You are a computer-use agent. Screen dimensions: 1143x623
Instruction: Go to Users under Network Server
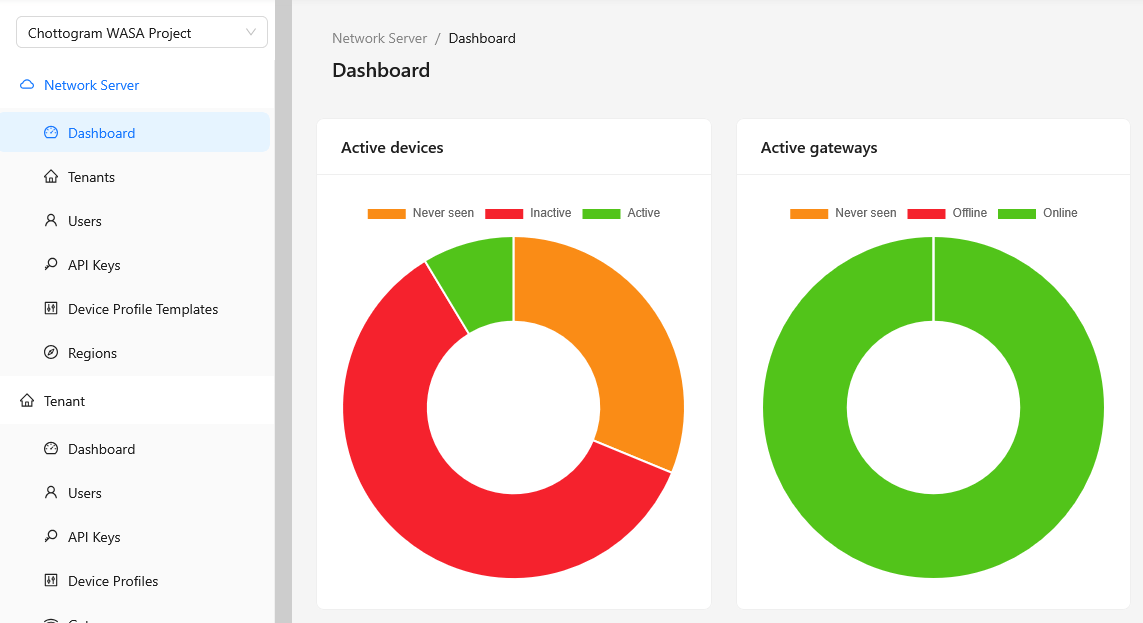(x=135, y=221)
